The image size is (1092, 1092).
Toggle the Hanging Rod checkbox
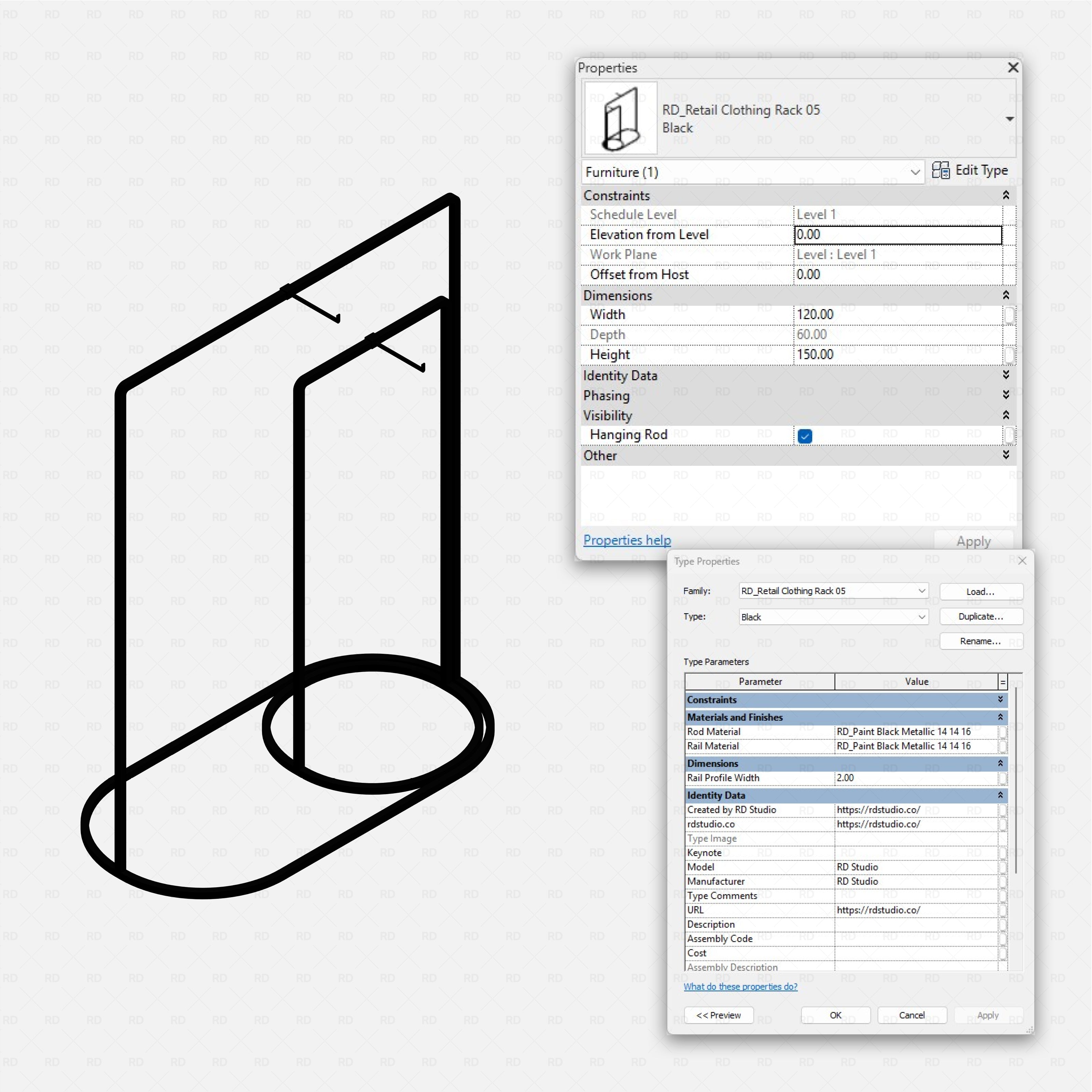click(x=805, y=436)
